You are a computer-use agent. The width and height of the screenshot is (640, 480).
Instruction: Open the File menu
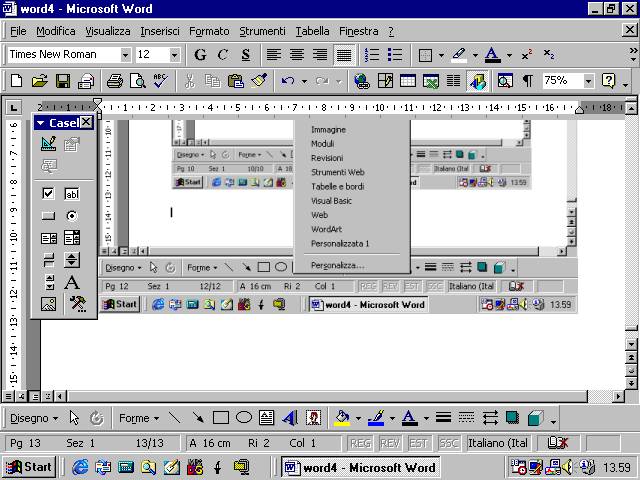(x=18, y=31)
